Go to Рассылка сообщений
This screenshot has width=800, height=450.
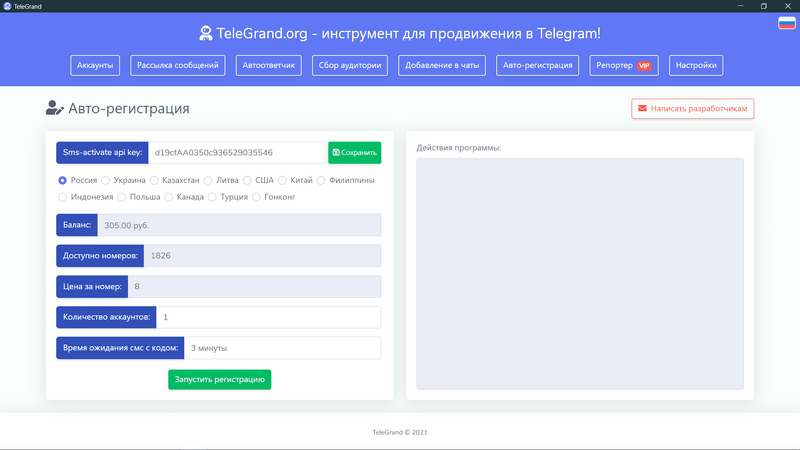[x=178, y=65]
